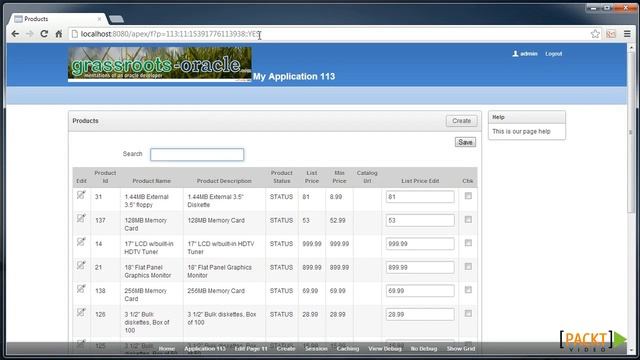Image resolution: width=640 pixels, height=360 pixels.
Task: Click the Create button in Products region
Action: [x=462, y=121]
